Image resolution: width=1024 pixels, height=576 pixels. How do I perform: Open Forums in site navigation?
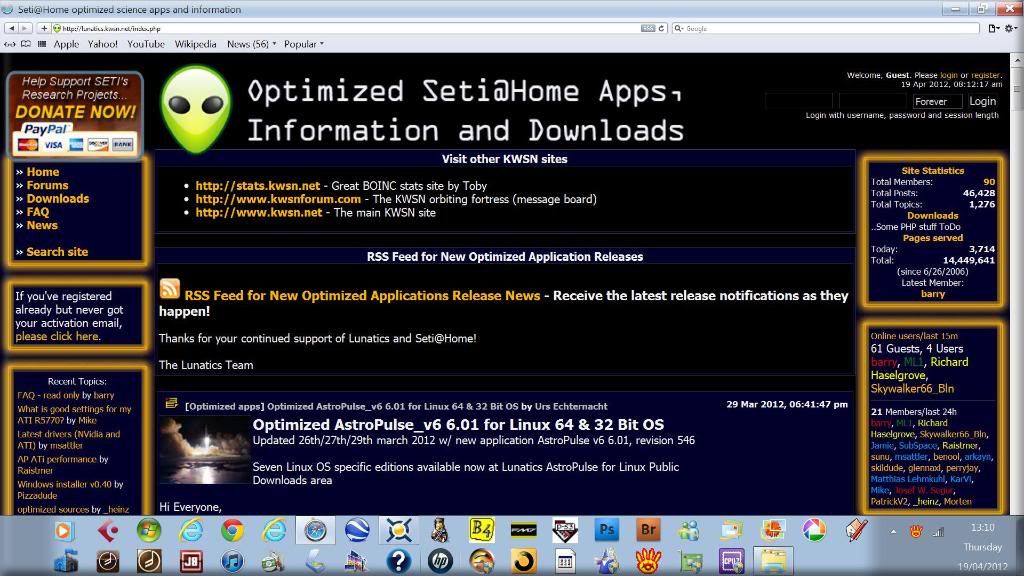pyautogui.click(x=47, y=185)
